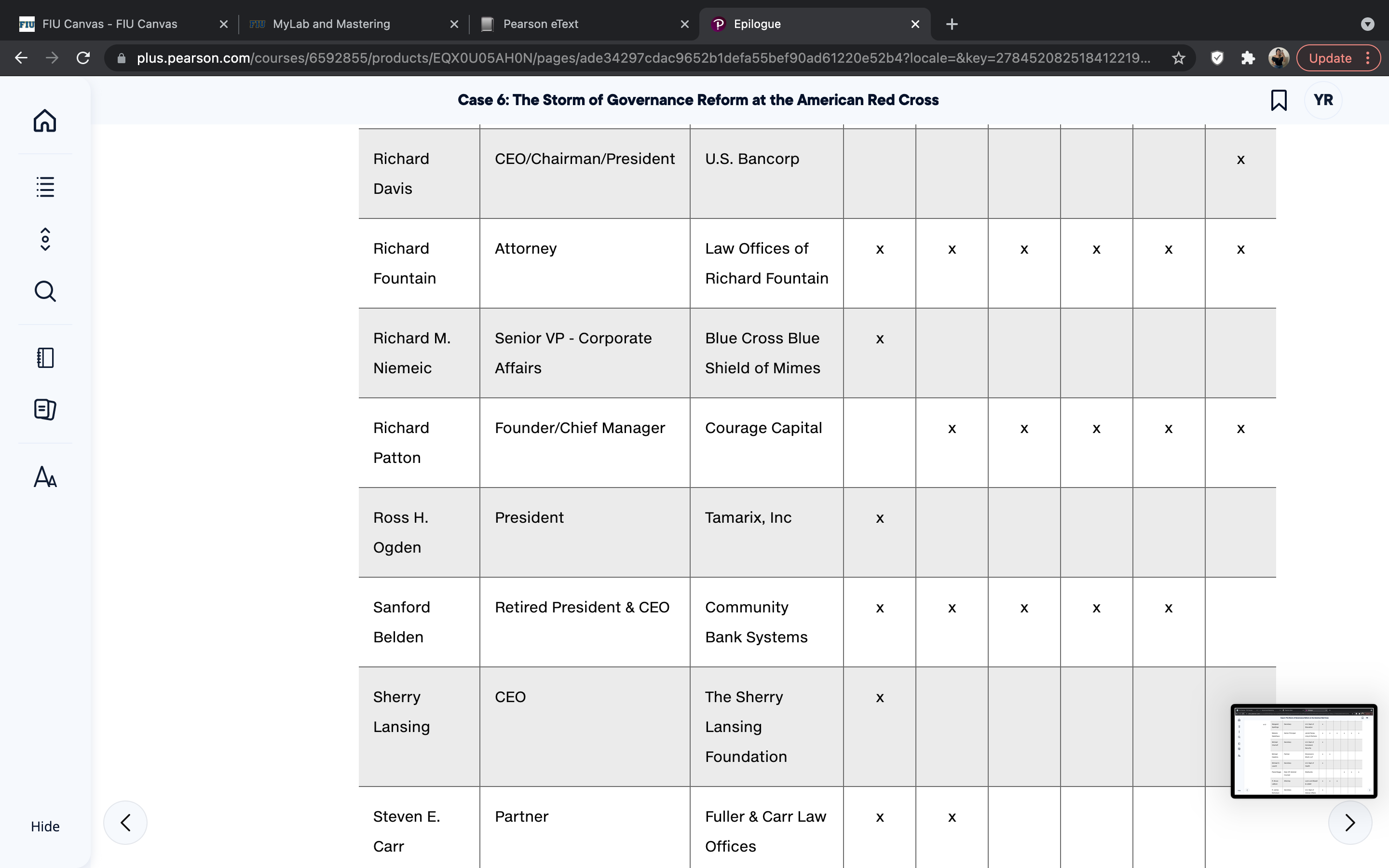Select the Senior VP - Corporate Affairs cell
This screenshot has width=1389, height=868.
pyautogui.click(x=585, y=353)
